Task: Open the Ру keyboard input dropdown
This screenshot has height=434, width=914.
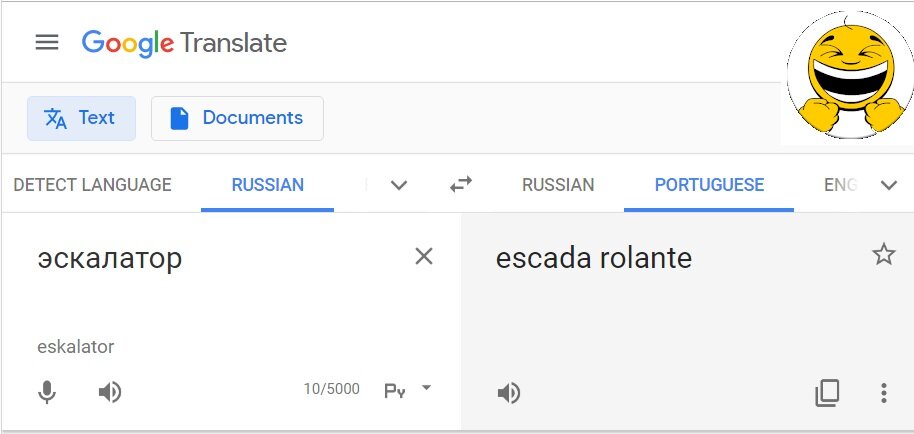Action: [407, 390]
